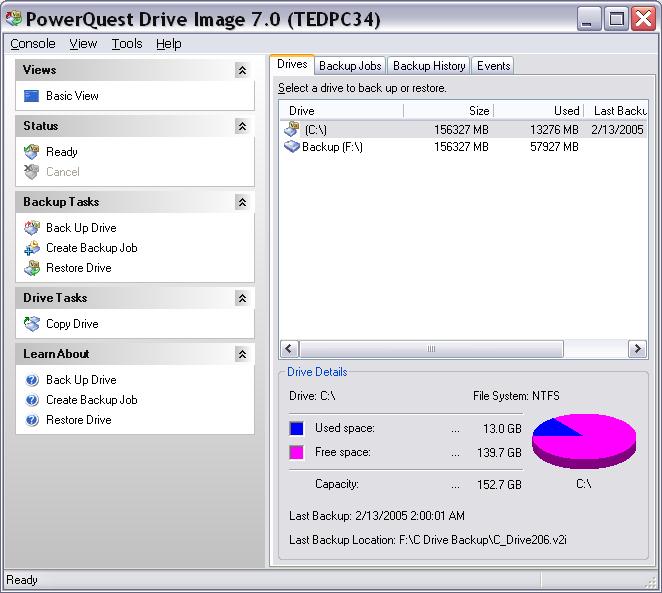Sort by the Size column header
This screenshot has height=593, width=662.
(448, 111)
